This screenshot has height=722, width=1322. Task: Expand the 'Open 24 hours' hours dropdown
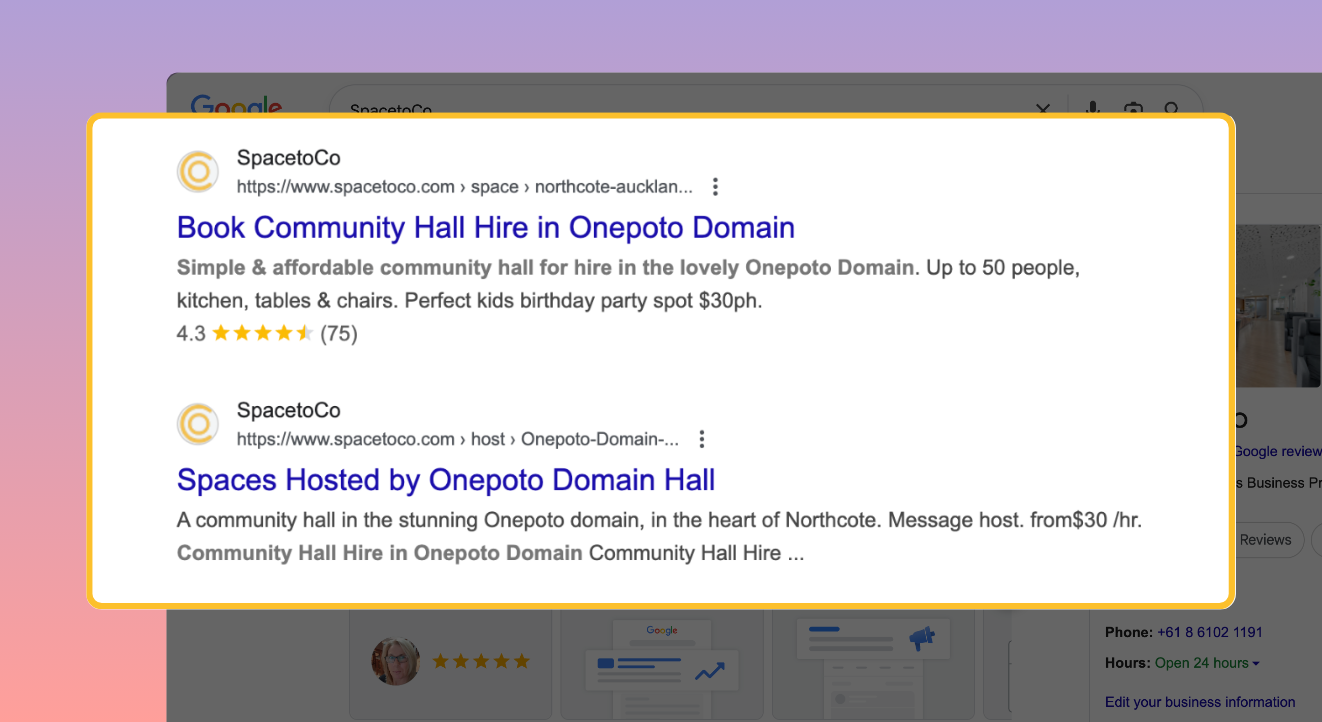[x=1207, y=663]
